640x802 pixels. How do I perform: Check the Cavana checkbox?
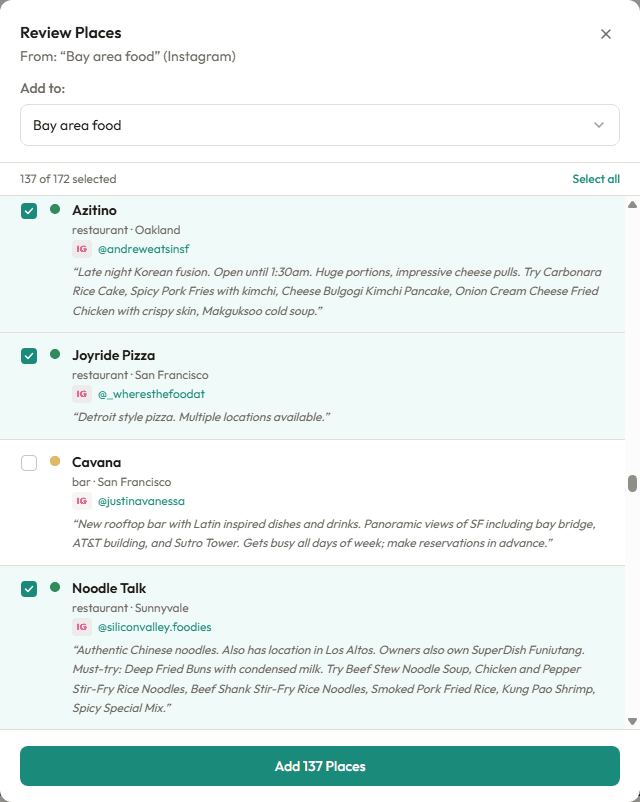tap(29, 462)
